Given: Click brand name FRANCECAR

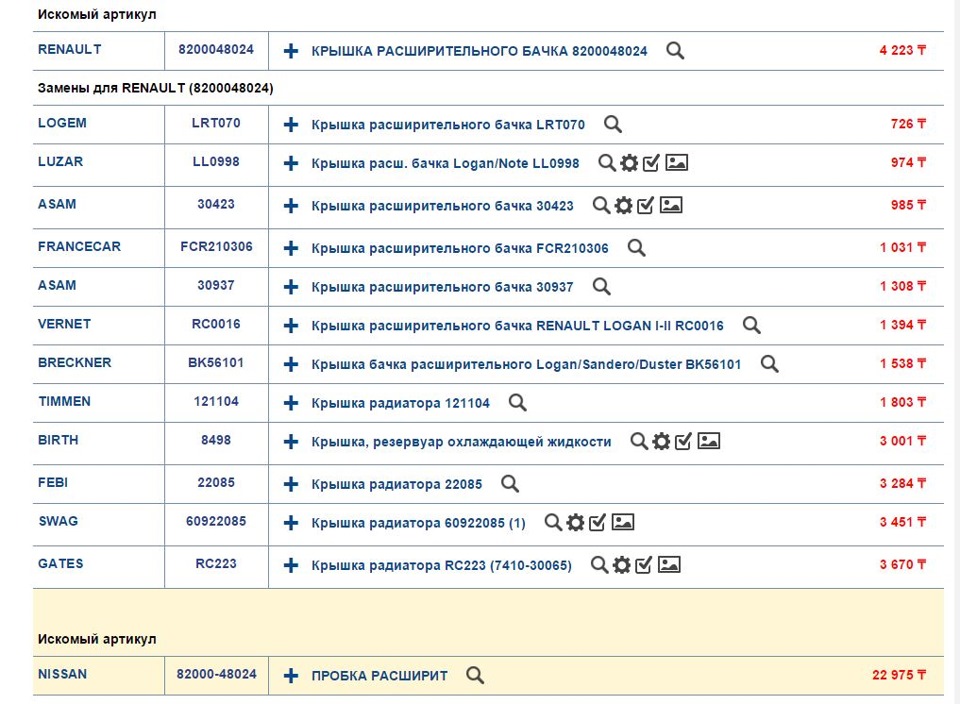Looking at the screenshot, I should pos(79,247).
